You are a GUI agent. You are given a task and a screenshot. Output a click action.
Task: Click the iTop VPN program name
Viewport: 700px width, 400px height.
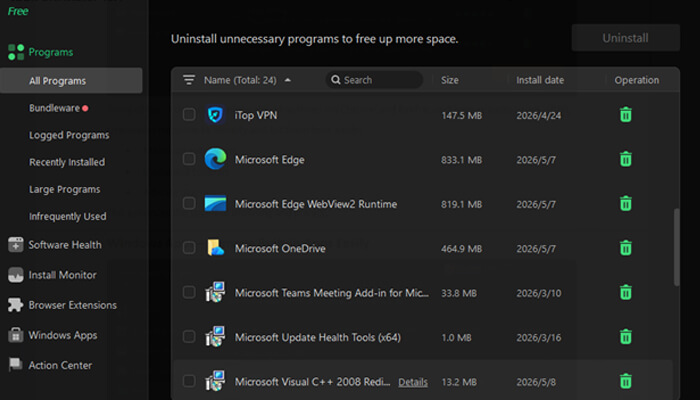tap(256, 115)
